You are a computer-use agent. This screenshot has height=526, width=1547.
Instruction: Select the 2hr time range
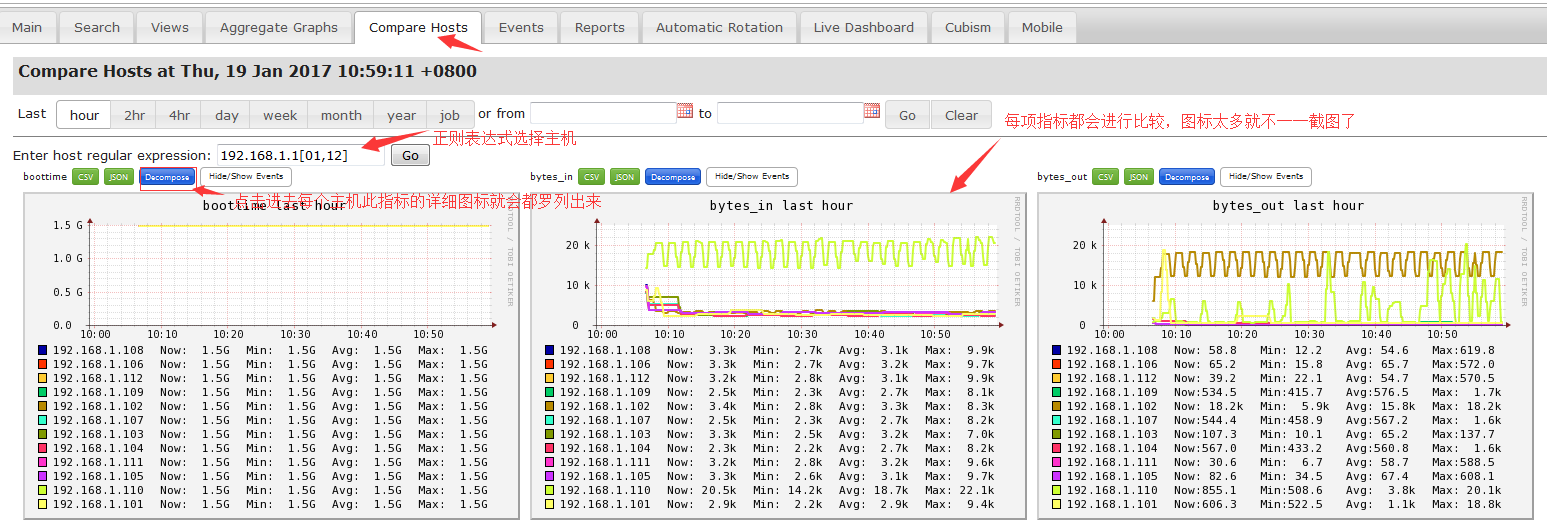tap(134, 115)
